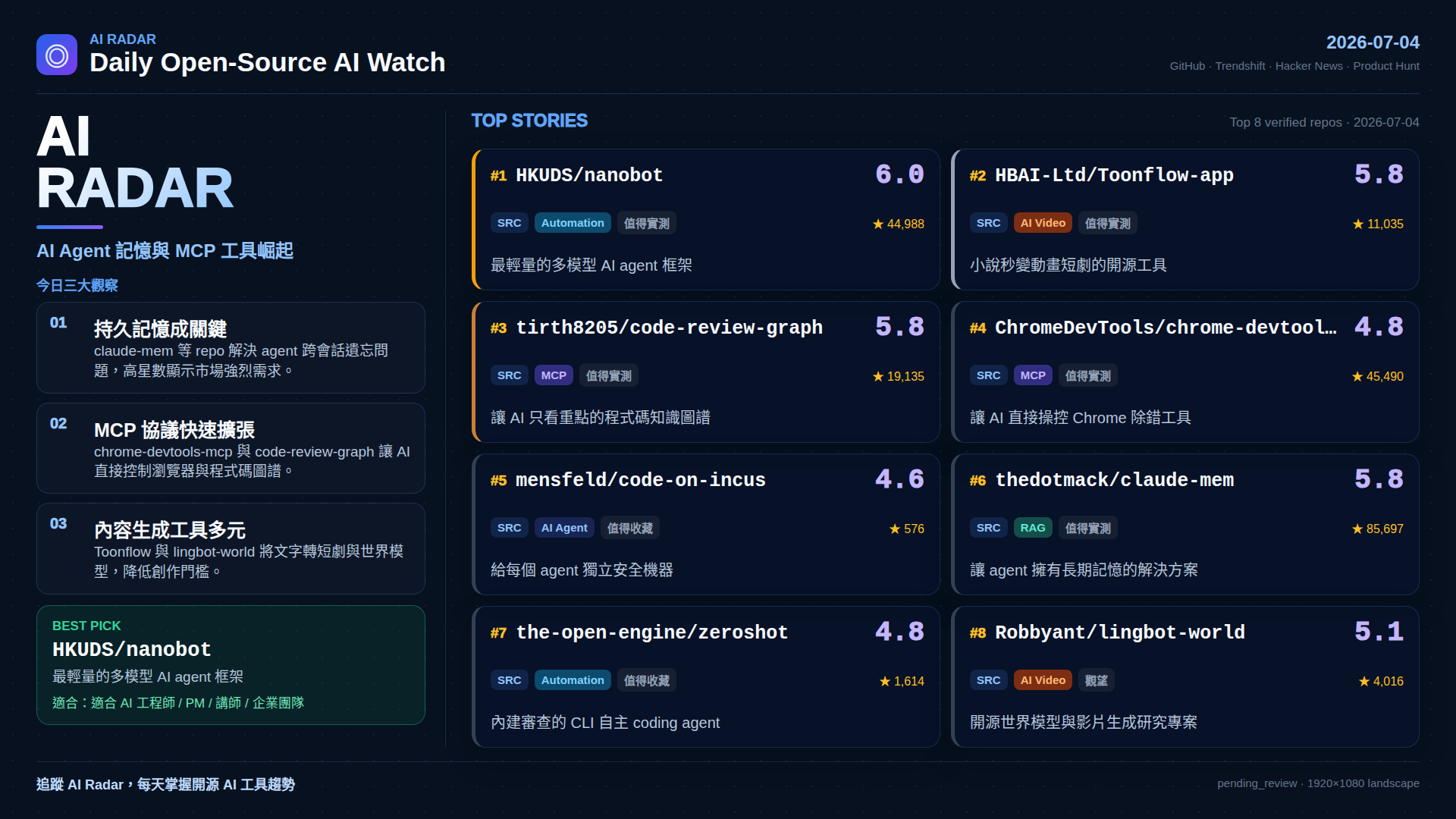Click the RAG tag on claude-mem card
Image resolution: width=1456 pixels, height=819 pixels.
[1032, 528]
